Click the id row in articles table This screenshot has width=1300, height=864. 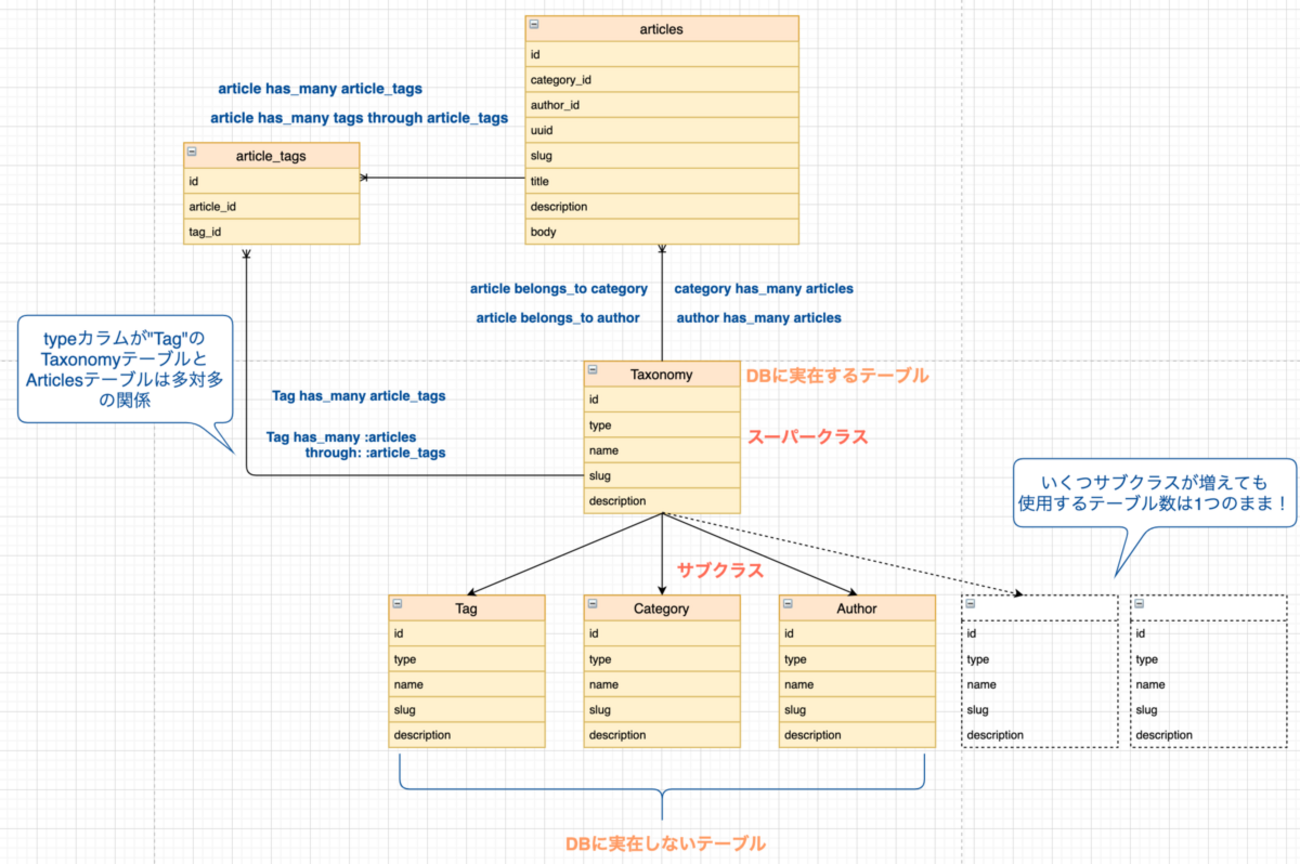(662, 55)
